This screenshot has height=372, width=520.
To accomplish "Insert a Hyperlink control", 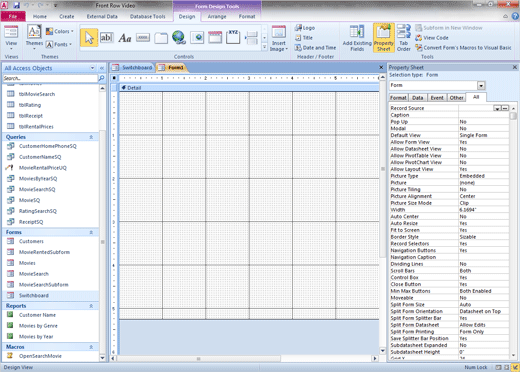I will point(179,38).
